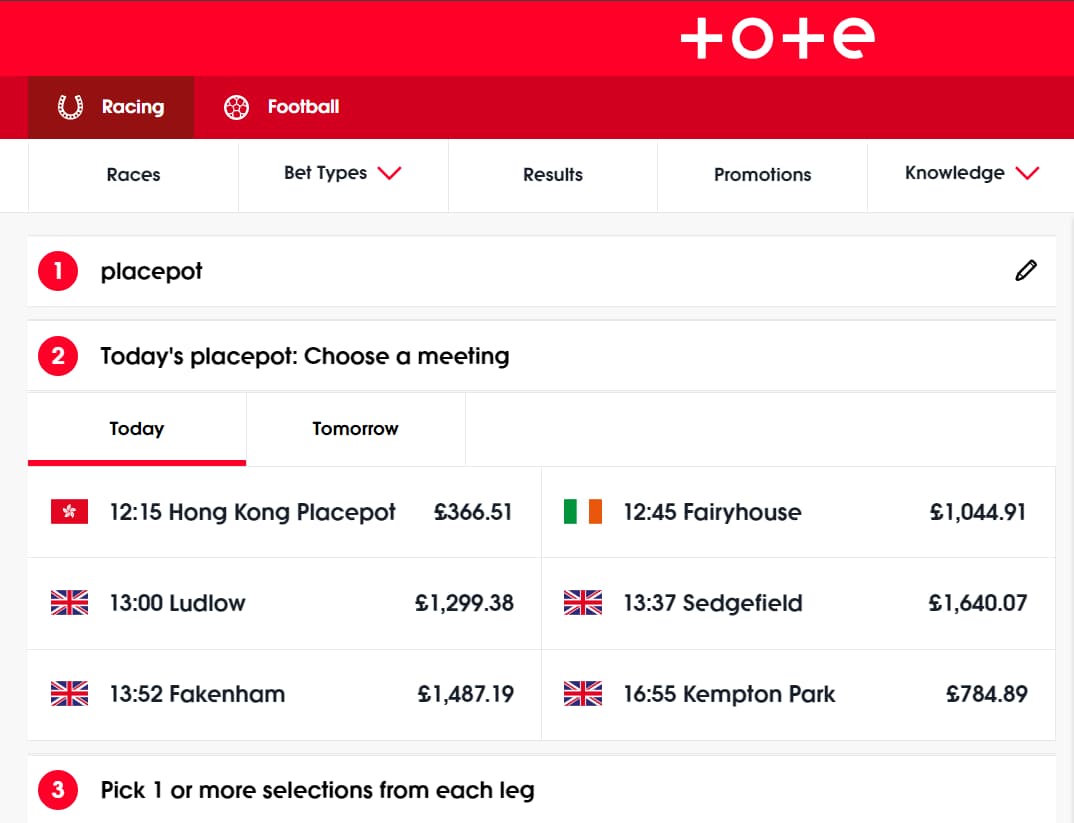Viewport: 1074px width, 823px height.
Task: Go to the Promotions page
Action: [762, 175]
